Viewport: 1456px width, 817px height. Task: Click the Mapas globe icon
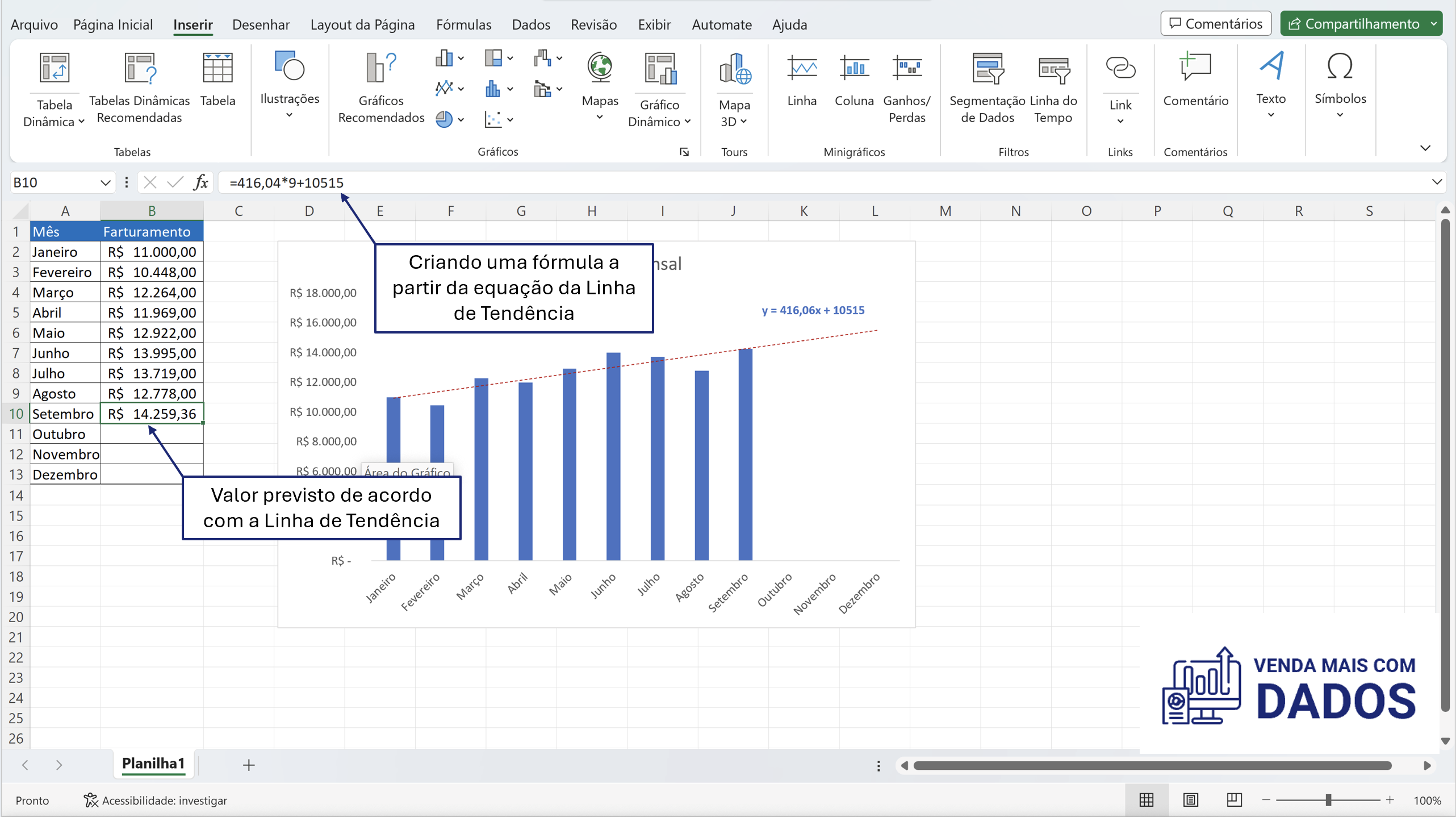coord(600,68)
